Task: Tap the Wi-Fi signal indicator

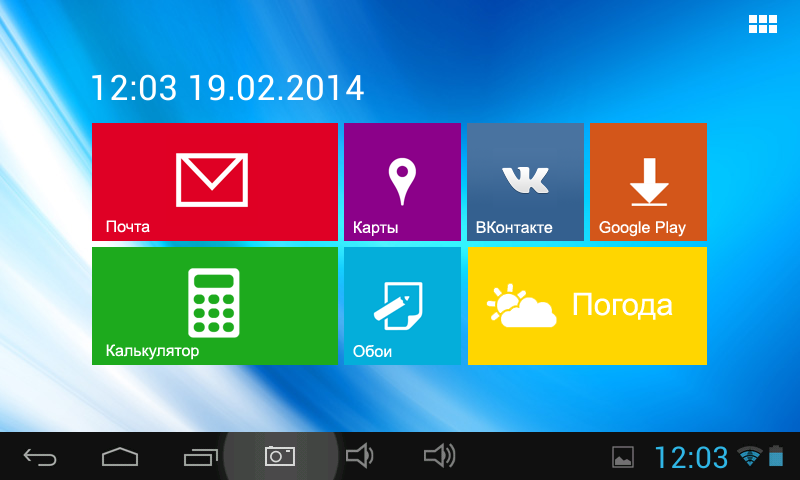Action: click(749, 457)
